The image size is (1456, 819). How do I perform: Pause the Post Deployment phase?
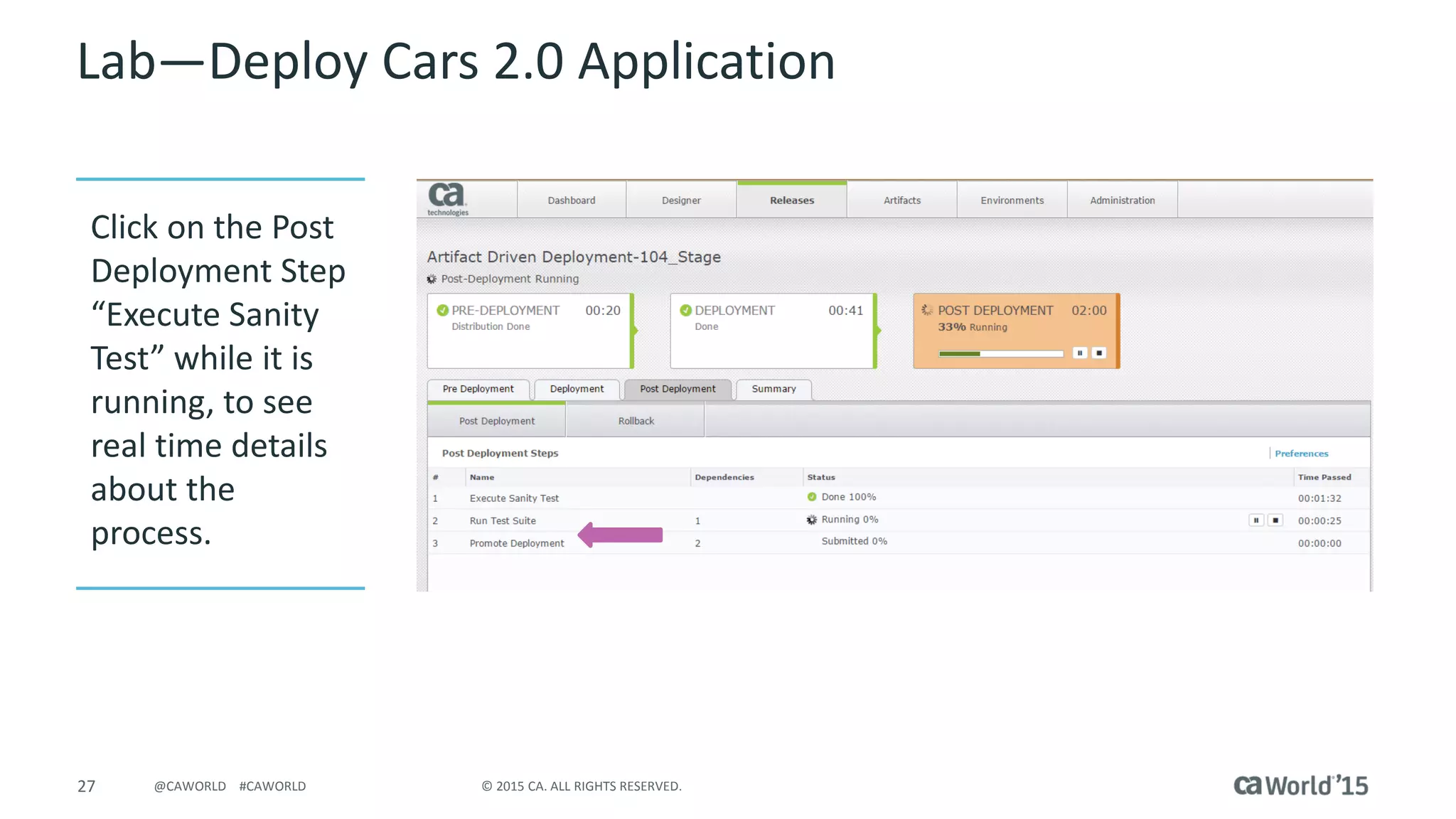(1080, 353)
